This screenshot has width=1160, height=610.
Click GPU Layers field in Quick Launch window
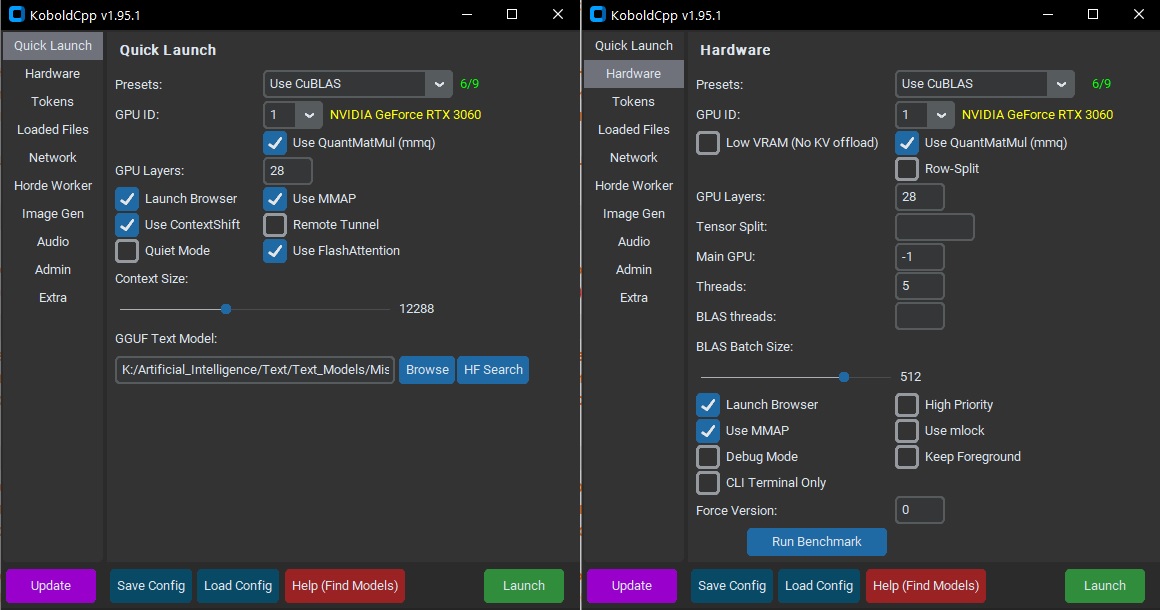click(x=288, y=171)
